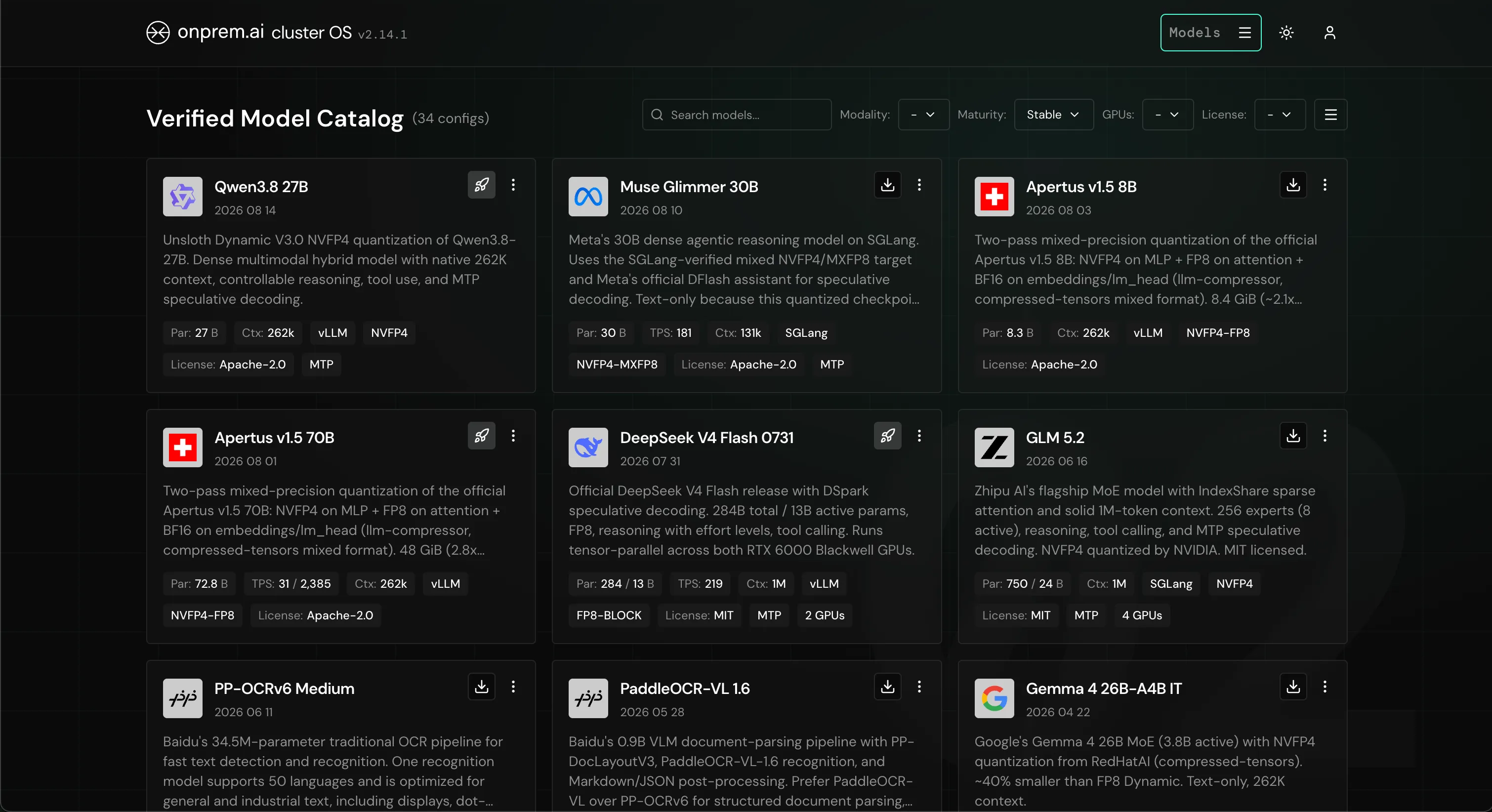Click the Meta logo on Muse Glimmer card
The image size is (1492, 812).
(588, 197)
